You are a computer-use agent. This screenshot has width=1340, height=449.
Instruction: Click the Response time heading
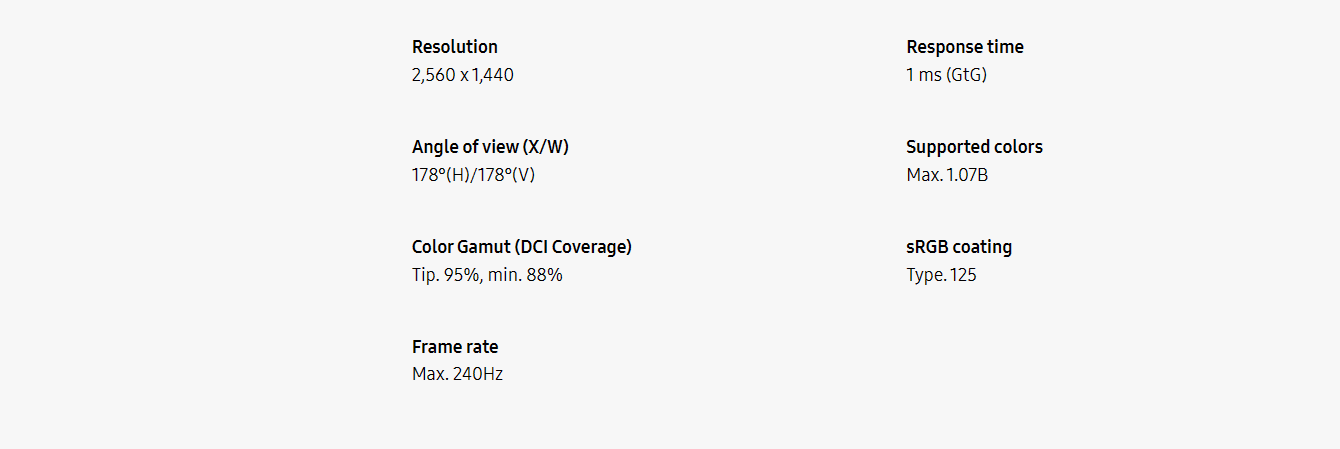click(x=964, y=47)
